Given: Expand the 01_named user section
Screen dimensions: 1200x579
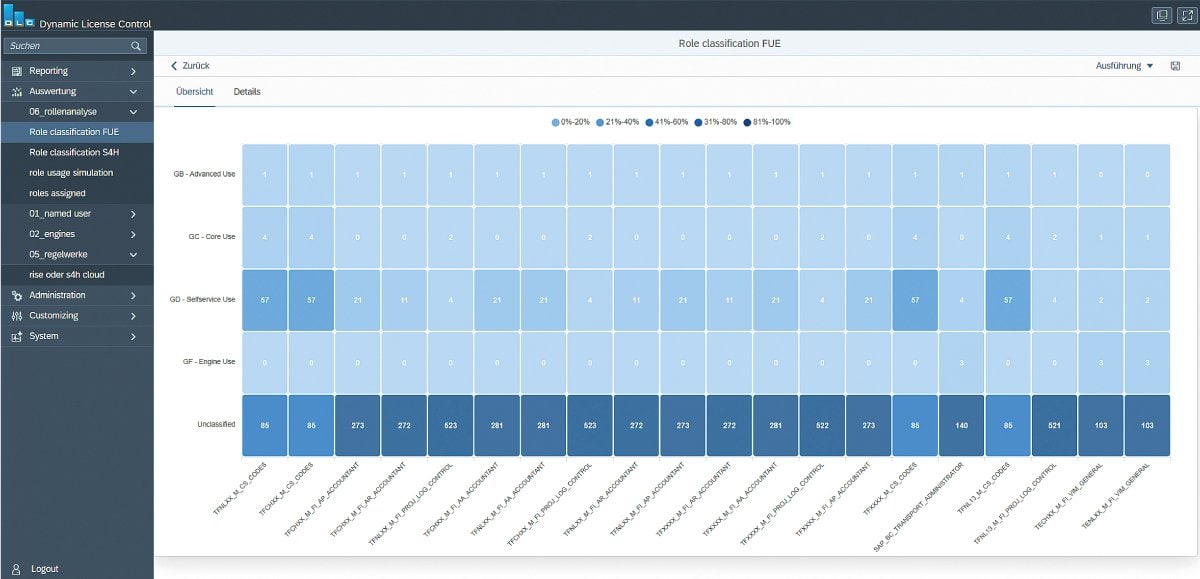Looking at the screenshot, I should pos(133,214).
